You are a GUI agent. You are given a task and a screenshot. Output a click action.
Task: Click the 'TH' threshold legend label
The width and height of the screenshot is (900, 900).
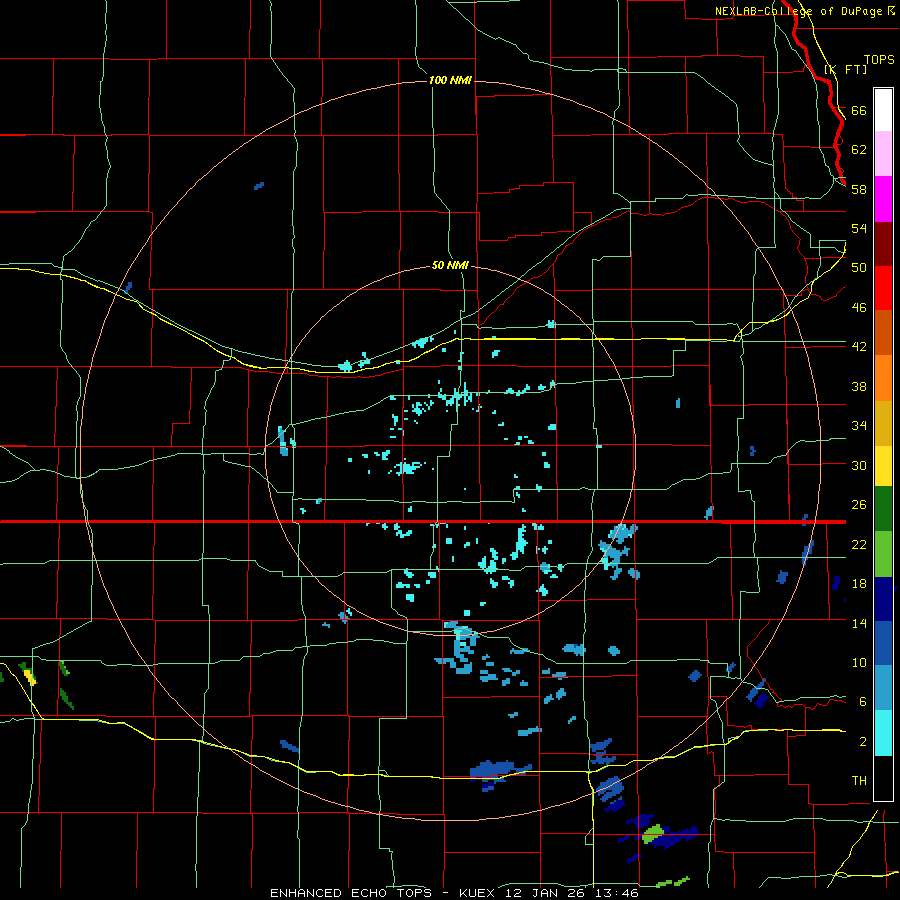(x=859, y=780)
